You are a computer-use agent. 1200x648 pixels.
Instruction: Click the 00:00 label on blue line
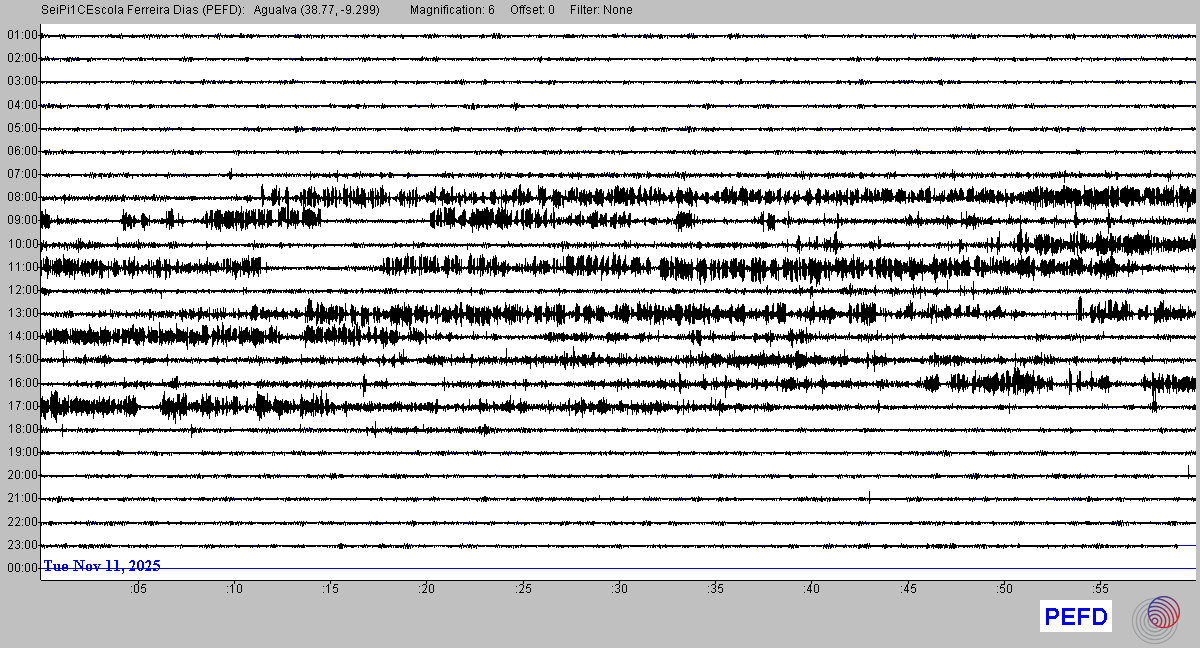tap(21, 568)
